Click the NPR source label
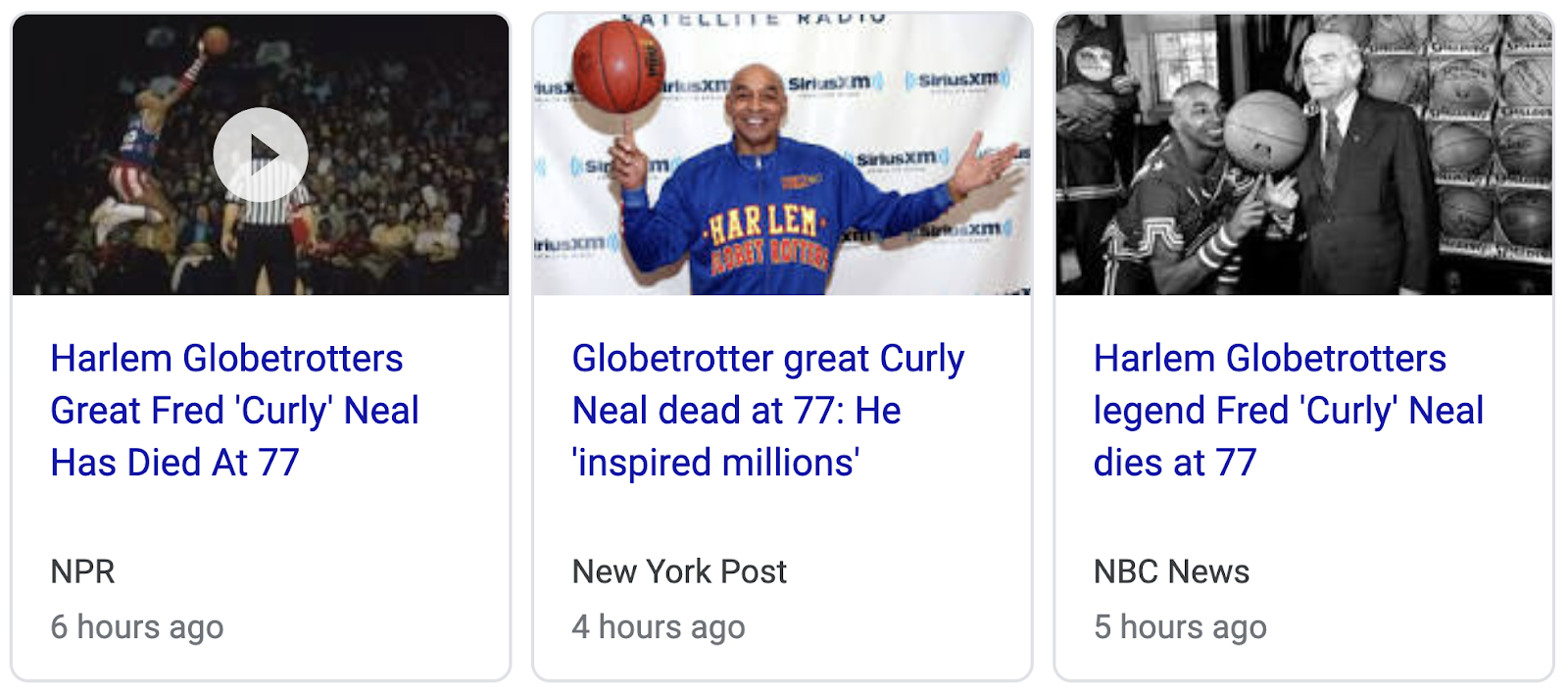The width and height of the screenshot is (1568, 692). [x=82, y=571]
